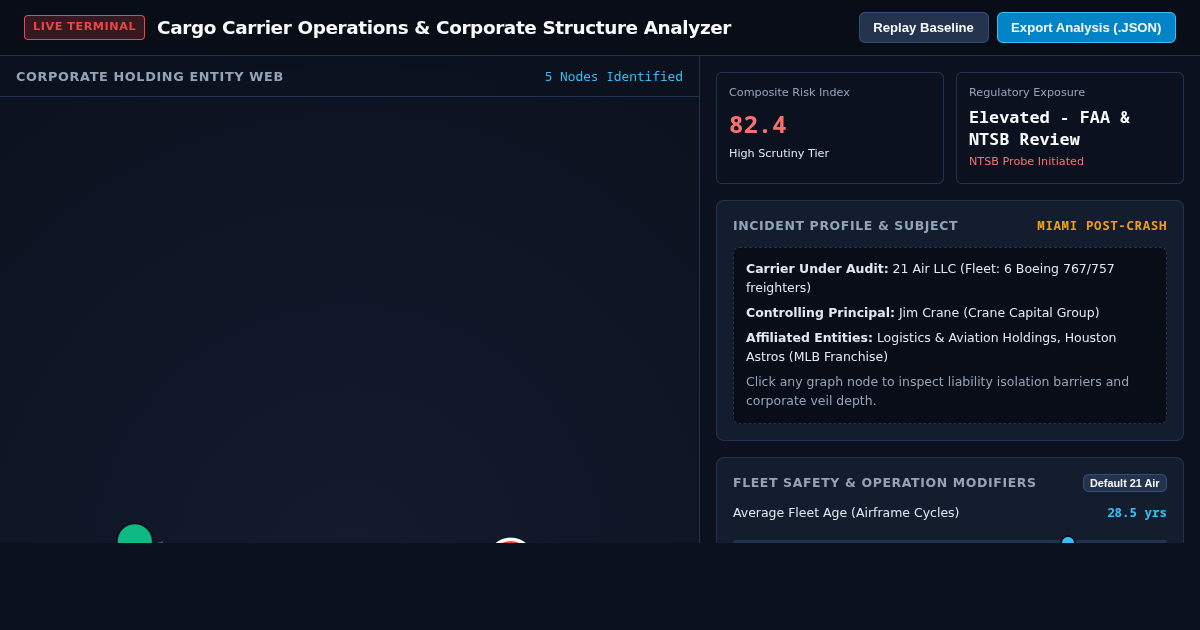Click the Composite Risk Index label
The image size is (1200, 630).
tap(789, 93)
